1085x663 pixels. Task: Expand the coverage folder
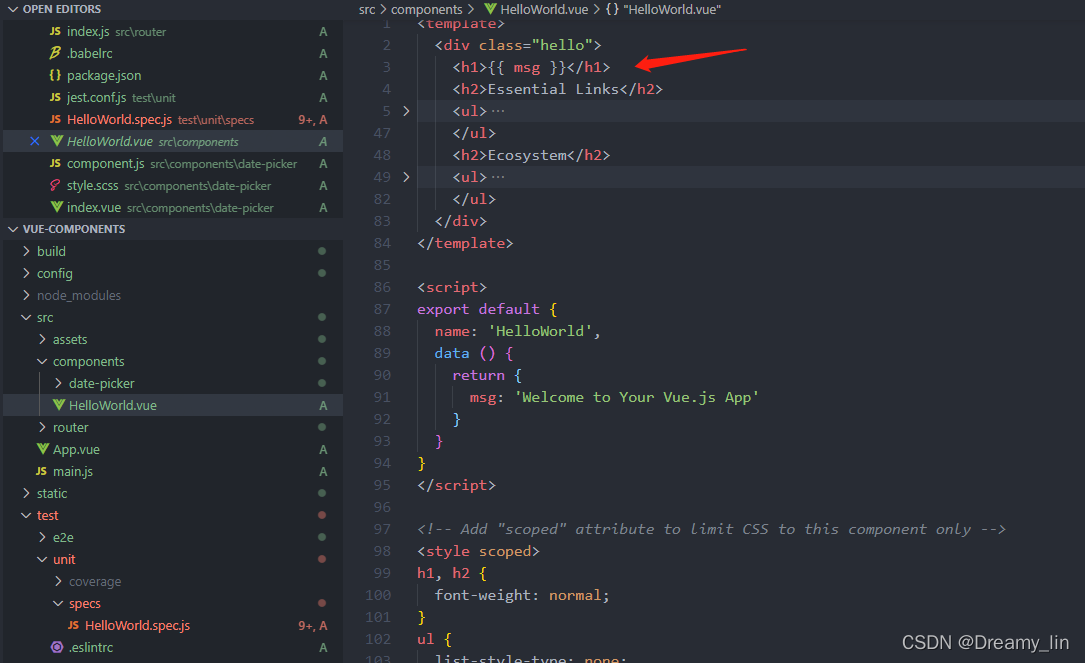click(58, 581)
